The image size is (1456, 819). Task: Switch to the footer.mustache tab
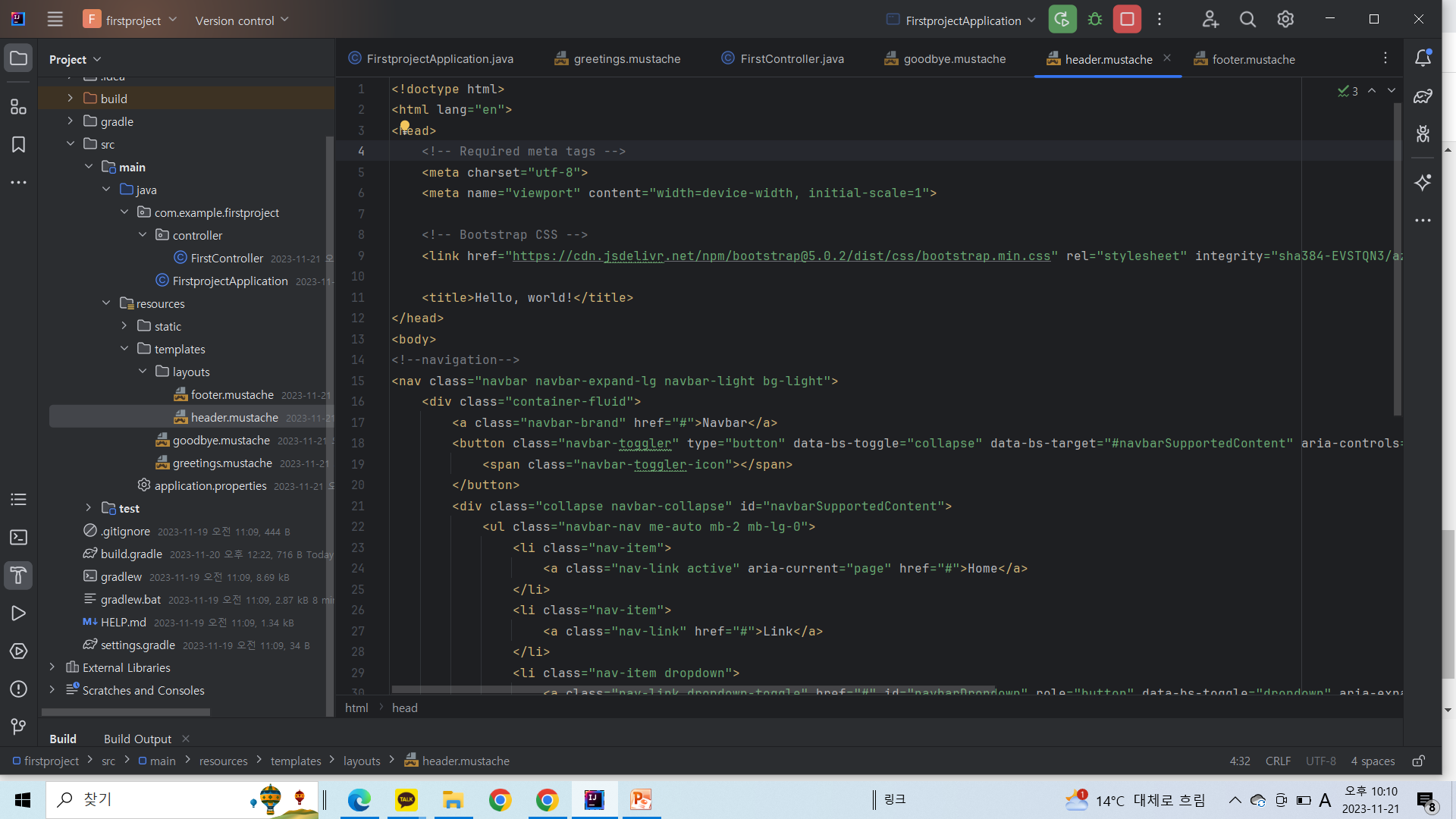tap(1253, 59)
